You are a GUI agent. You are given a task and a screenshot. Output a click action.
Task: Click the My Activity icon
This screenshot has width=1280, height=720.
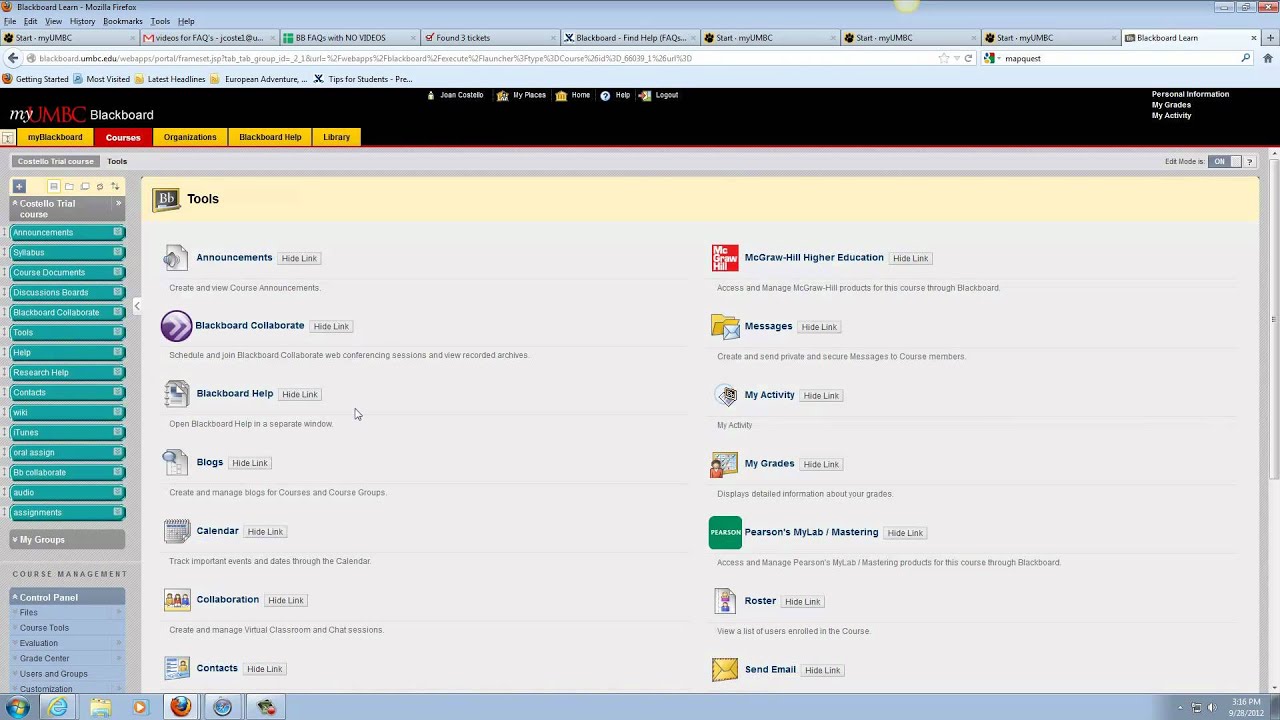[727, 395]
